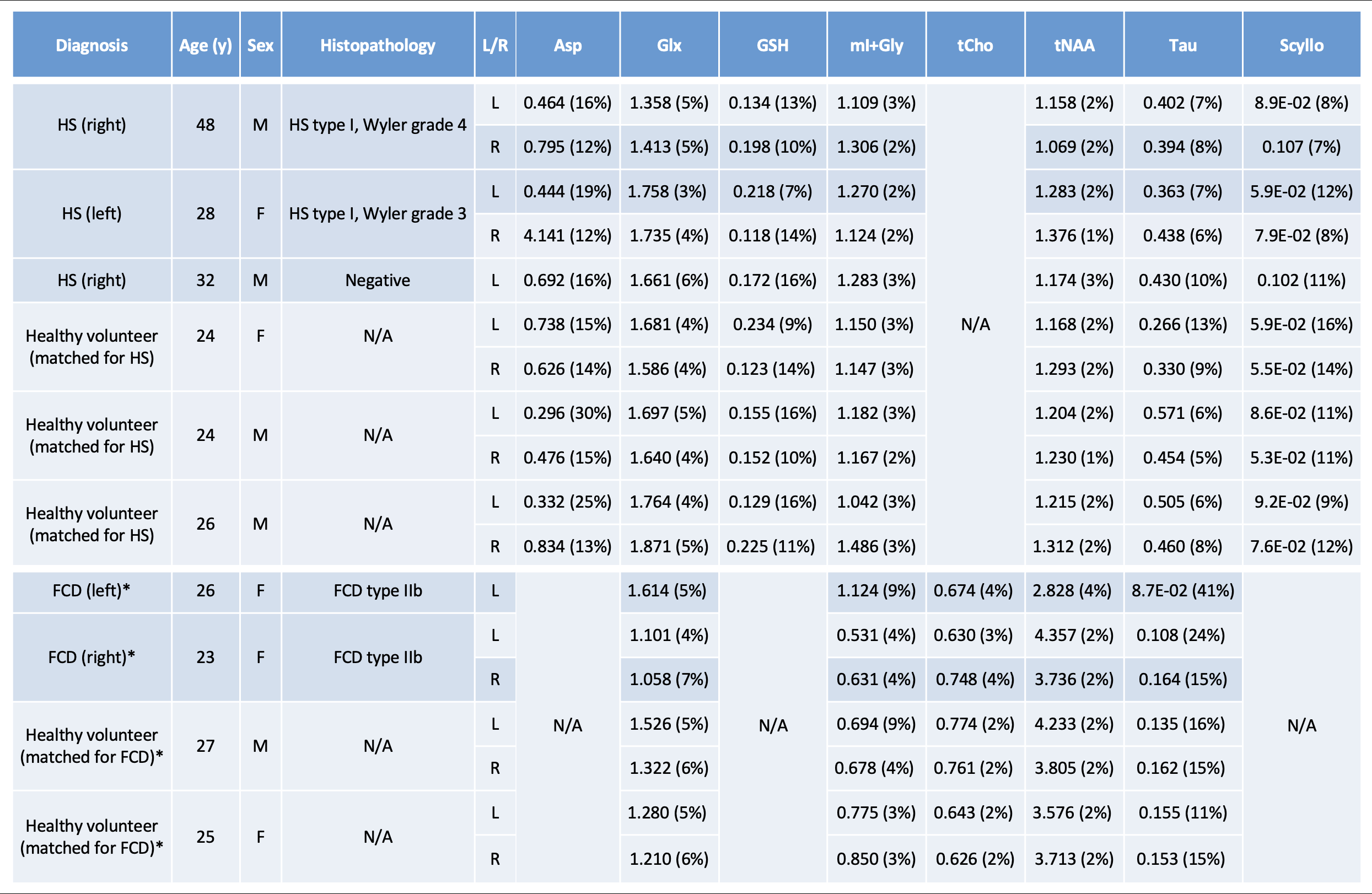Click the Tau column header

[1182, 45]
